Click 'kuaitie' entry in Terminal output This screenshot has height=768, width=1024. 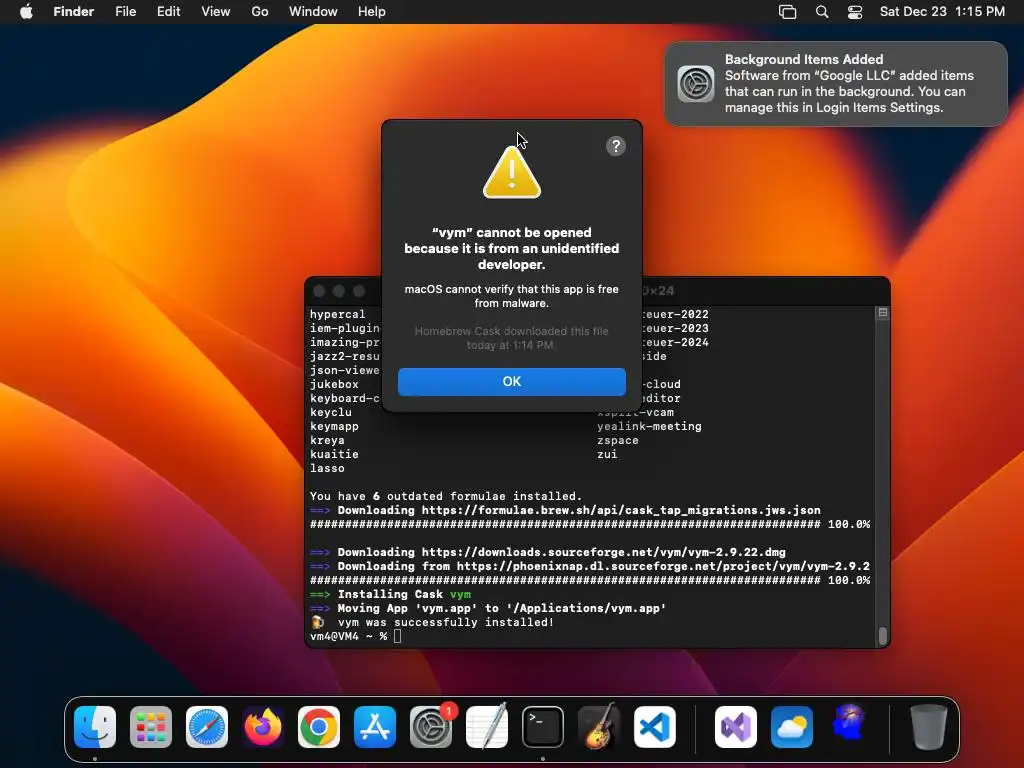[x=334, y=455]
